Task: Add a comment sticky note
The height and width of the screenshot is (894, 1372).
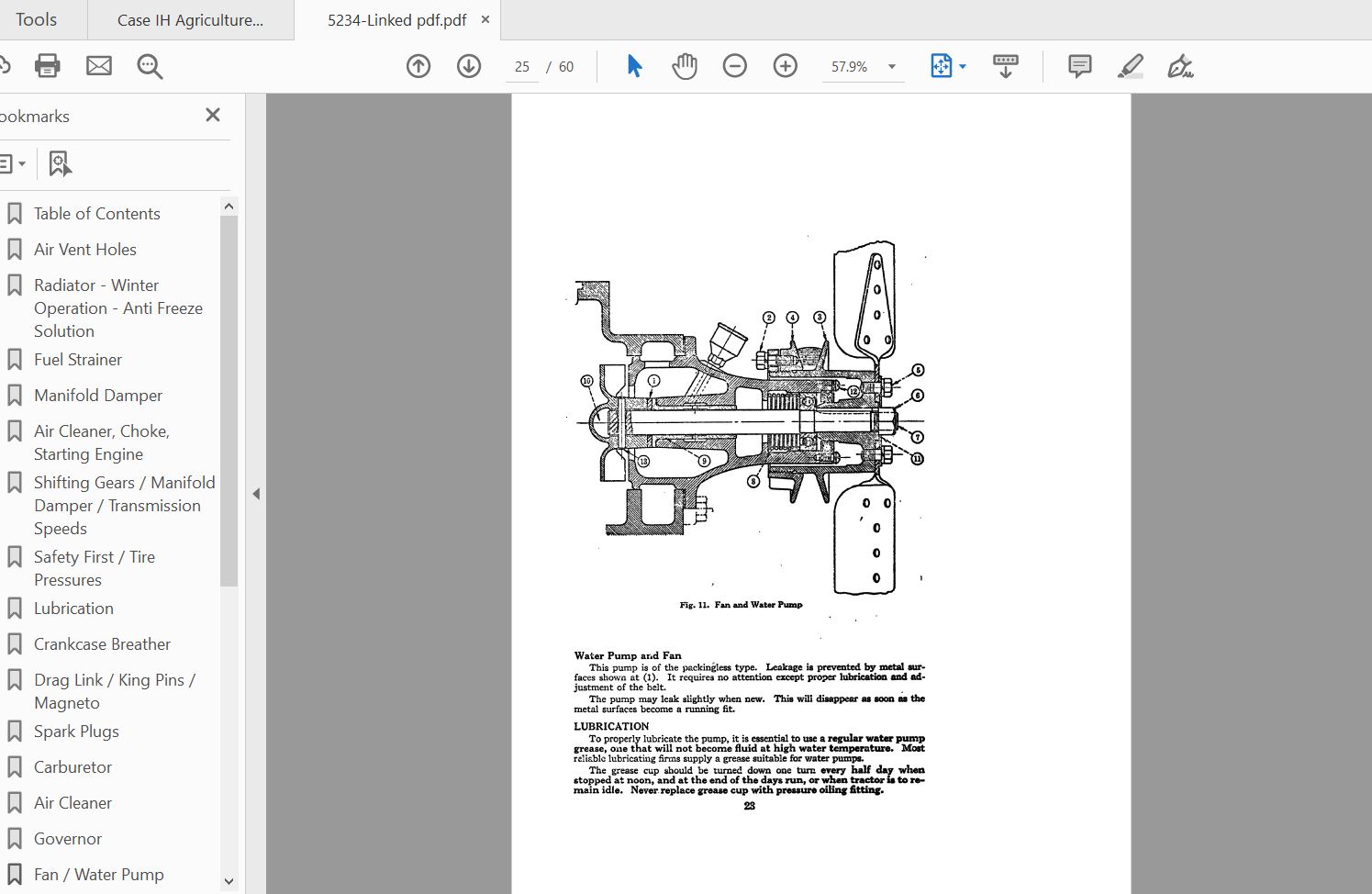Action: pos(1080,66)
